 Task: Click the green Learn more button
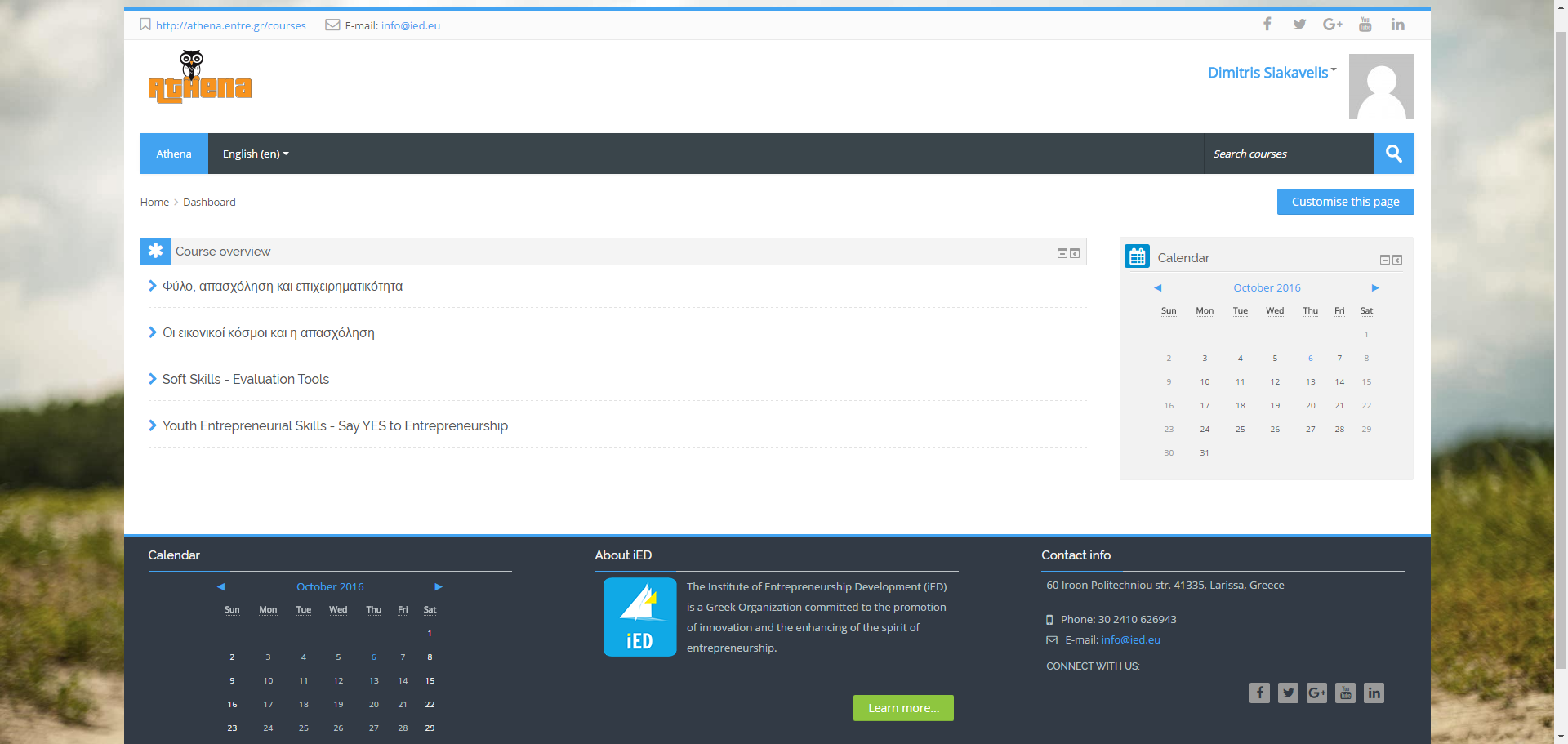(x=903, y=708)
